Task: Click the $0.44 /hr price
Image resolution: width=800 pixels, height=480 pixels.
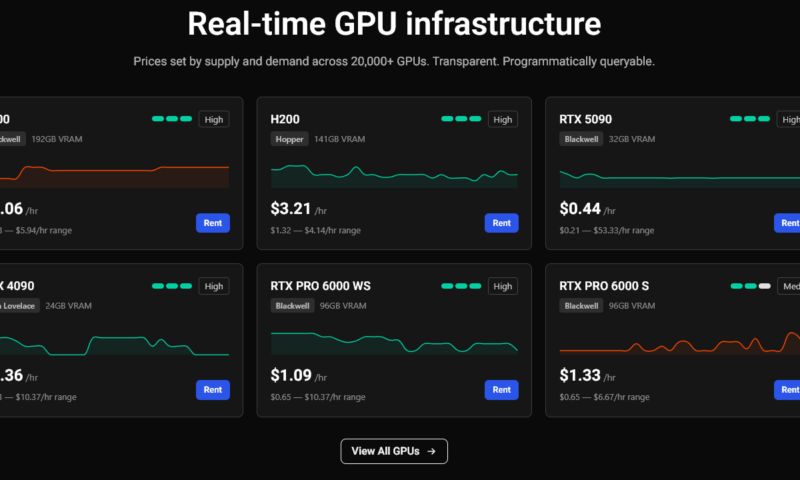Action: [587, 209]
